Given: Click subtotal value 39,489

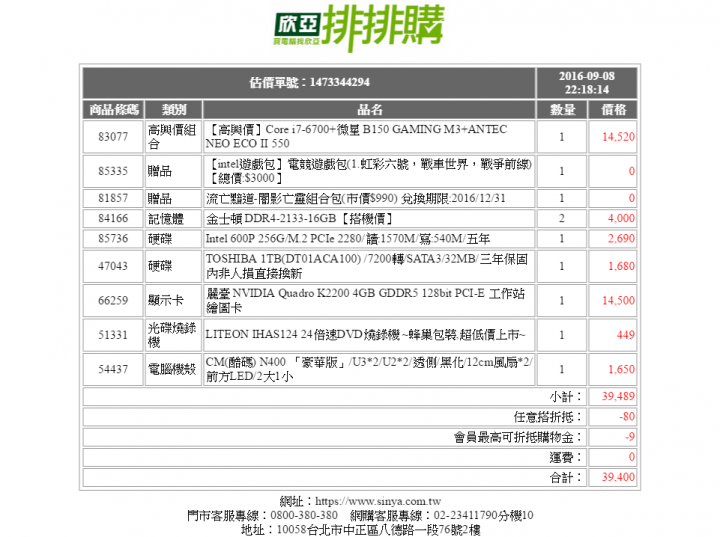Looking at the screenshot, I should (618, 397).
